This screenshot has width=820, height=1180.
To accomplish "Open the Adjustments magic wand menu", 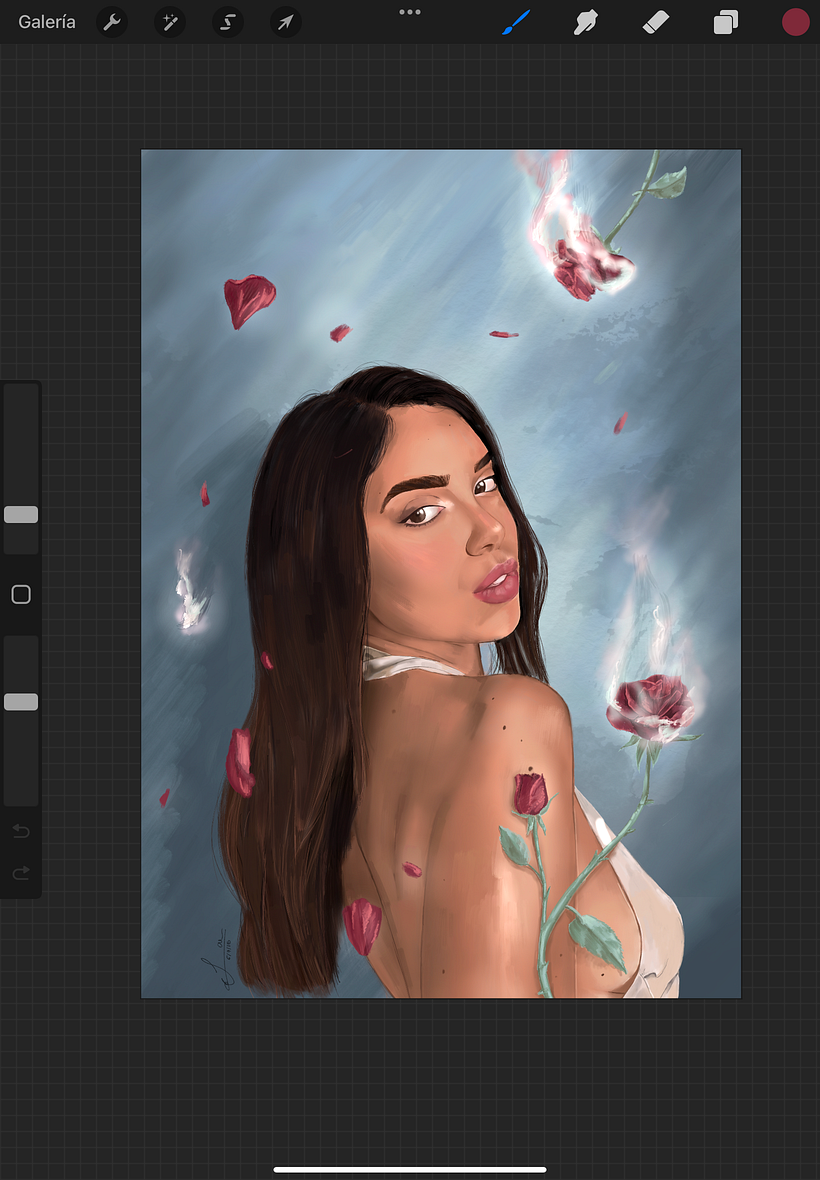I will click(x=170, y=23).
